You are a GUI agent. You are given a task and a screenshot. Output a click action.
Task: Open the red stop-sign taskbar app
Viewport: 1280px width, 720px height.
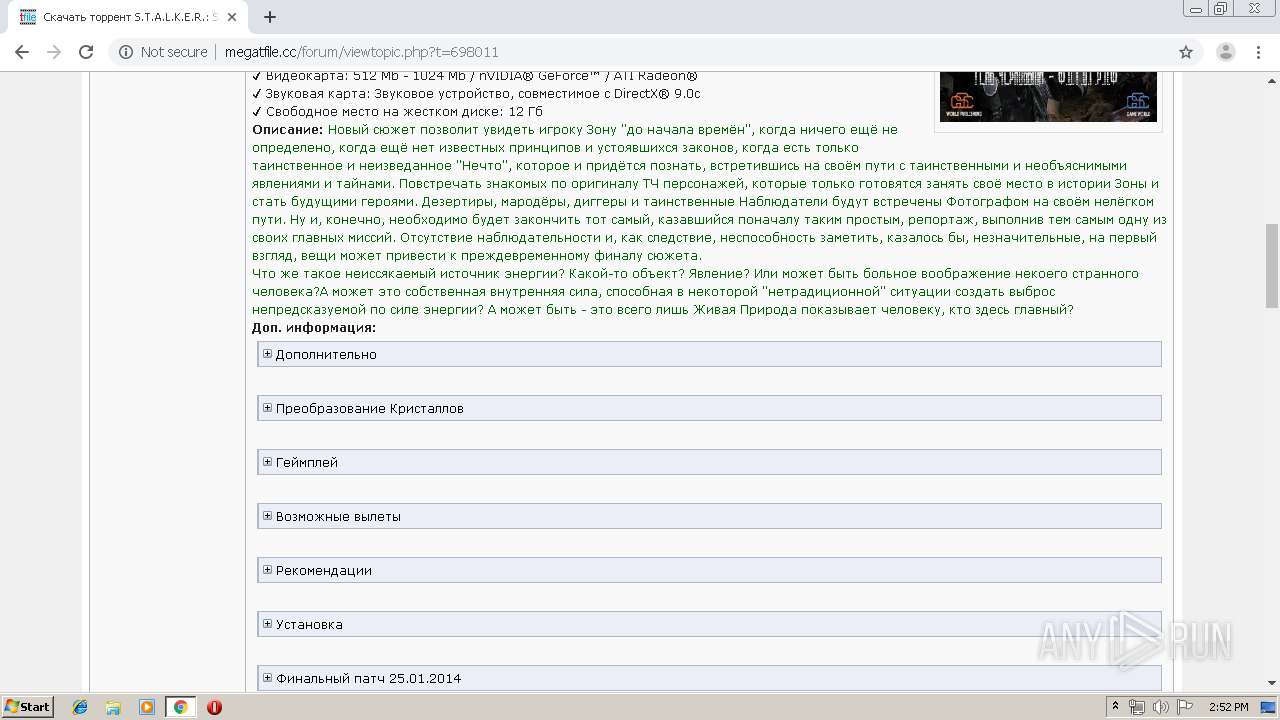pos(214,707)
